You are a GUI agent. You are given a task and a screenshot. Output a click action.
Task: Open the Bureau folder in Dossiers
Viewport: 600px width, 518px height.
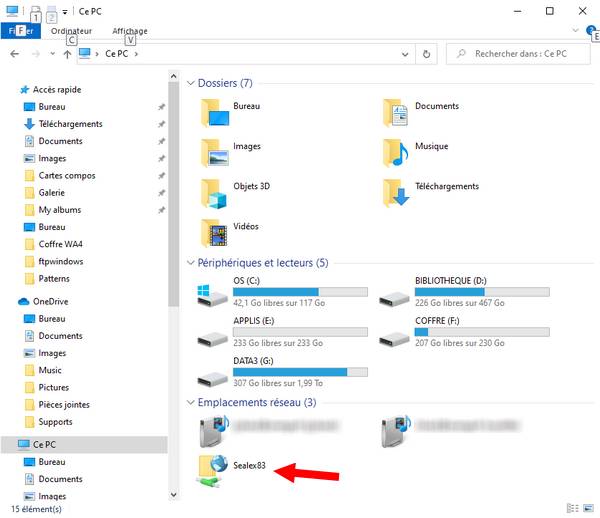[231, 112]
